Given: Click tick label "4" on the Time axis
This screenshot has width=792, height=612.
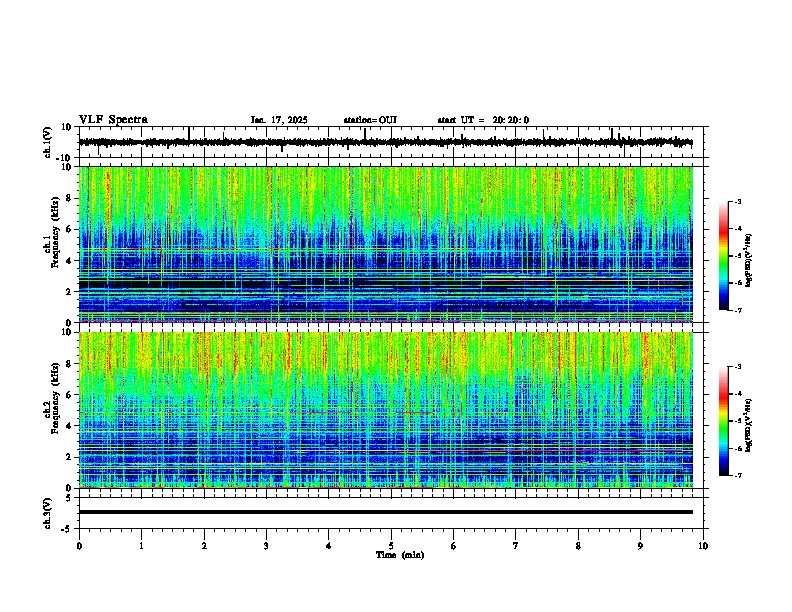Looking at the screenshot, I should tap(329, 546).
